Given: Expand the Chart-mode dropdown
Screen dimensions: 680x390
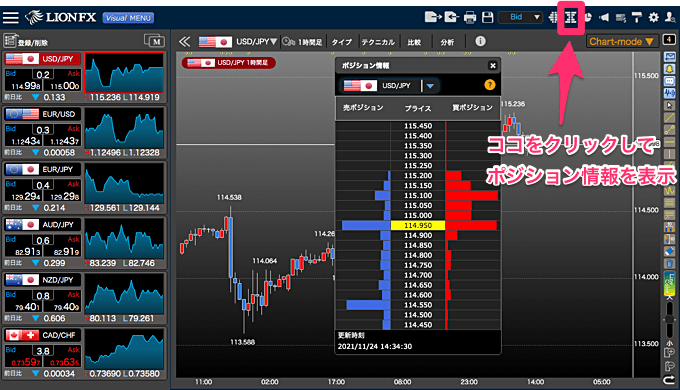Looking at the screenshot, I should 621,42.
